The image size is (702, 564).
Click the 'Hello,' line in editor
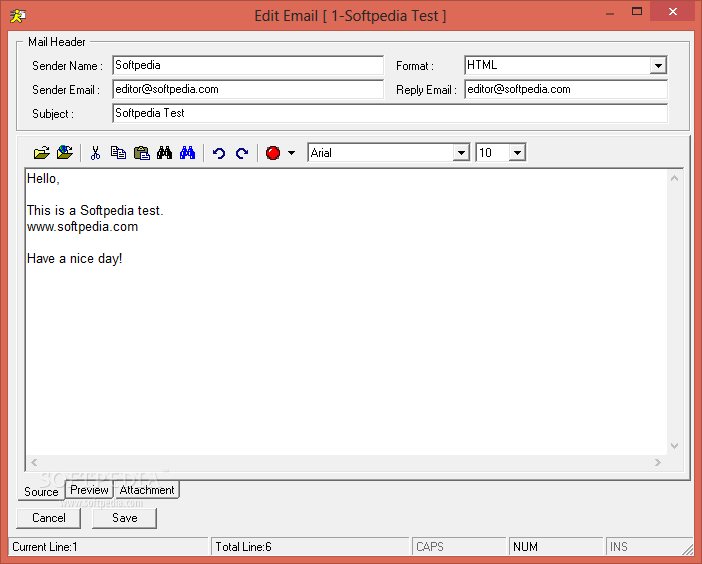[x=43, y=179]
